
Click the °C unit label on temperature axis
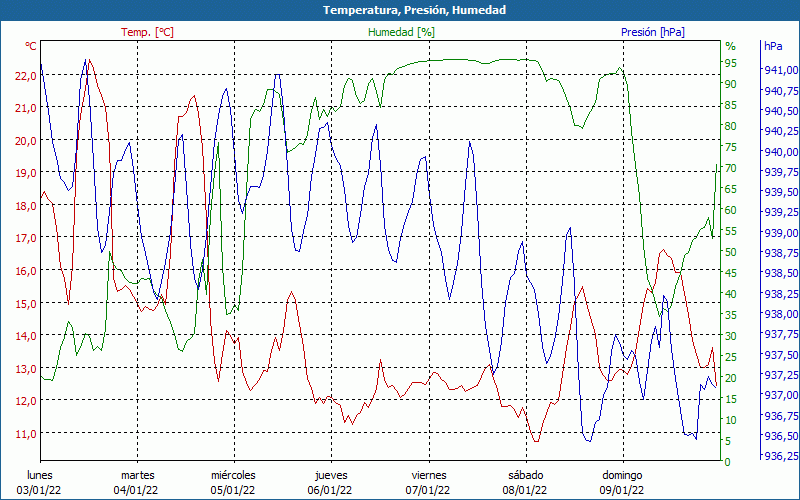click(31, 46)
